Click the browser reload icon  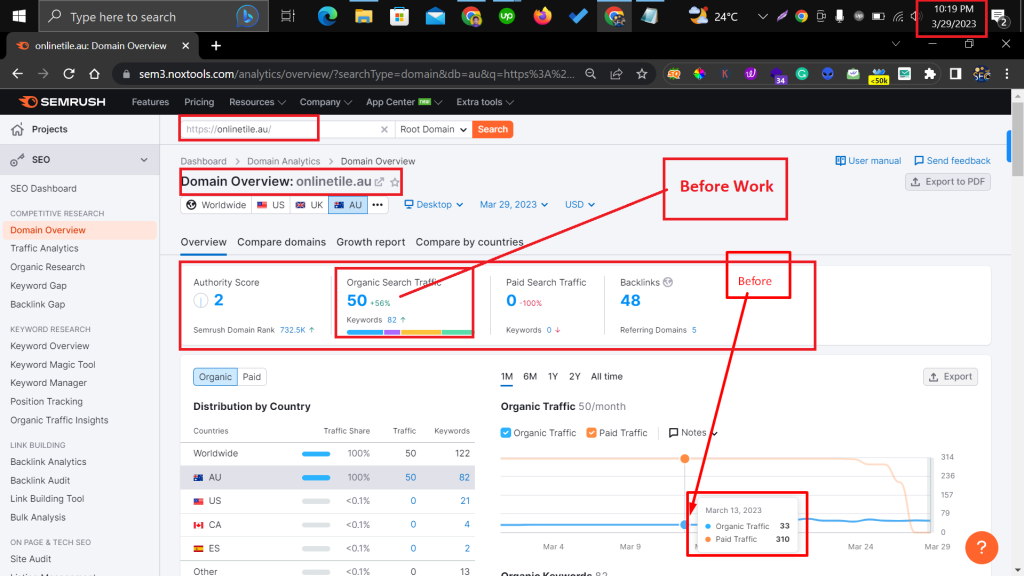pos(68,74)
